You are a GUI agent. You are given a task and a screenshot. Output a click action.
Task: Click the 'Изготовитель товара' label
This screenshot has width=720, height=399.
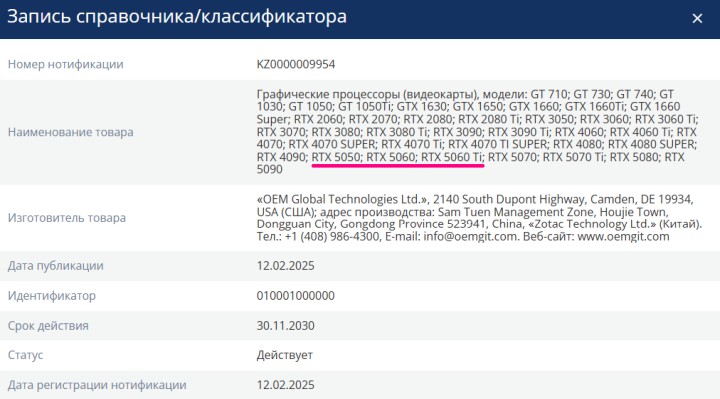pyautogui.click(x=67, y=218)
